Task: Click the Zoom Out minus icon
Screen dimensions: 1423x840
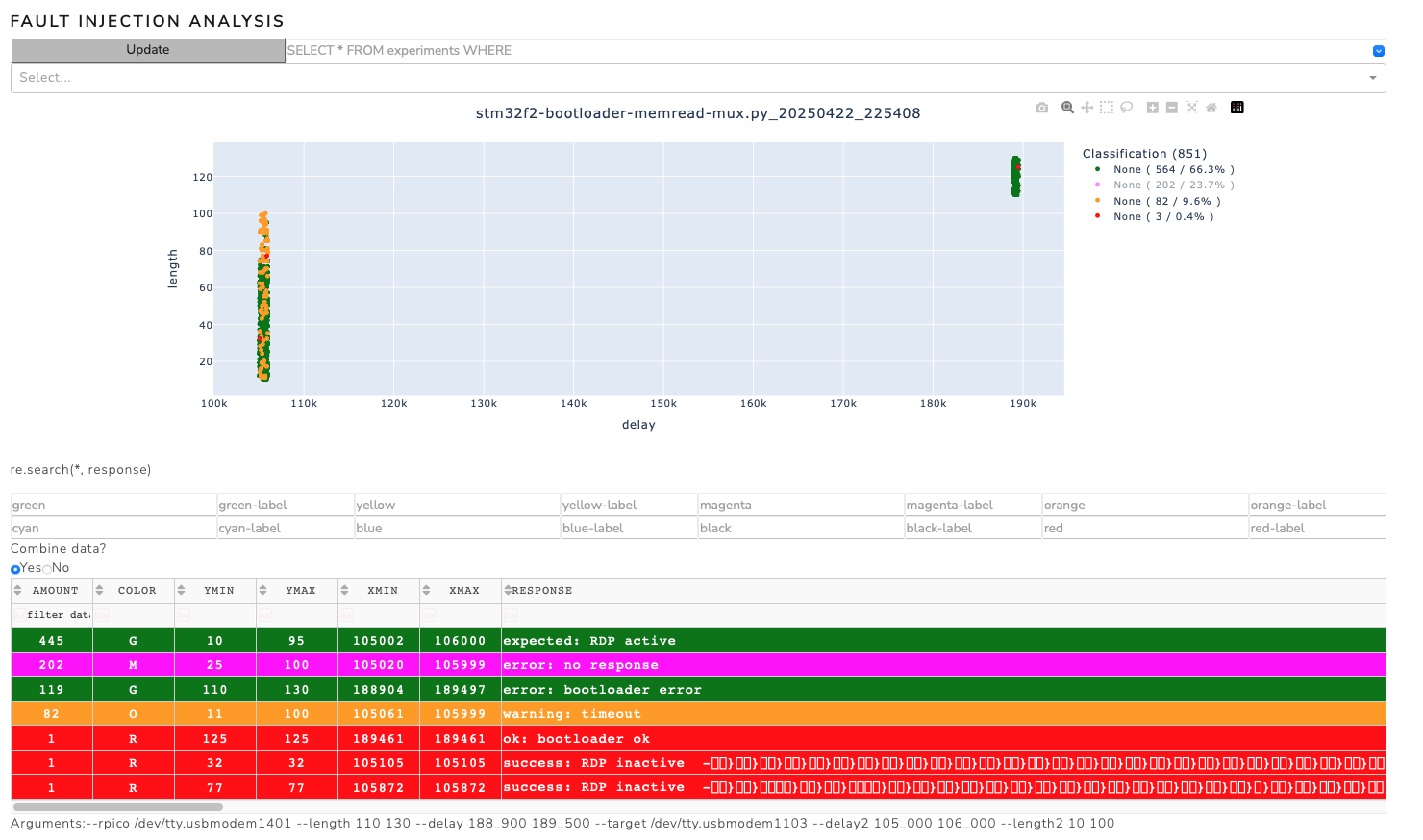Action: click(1172, 108)
